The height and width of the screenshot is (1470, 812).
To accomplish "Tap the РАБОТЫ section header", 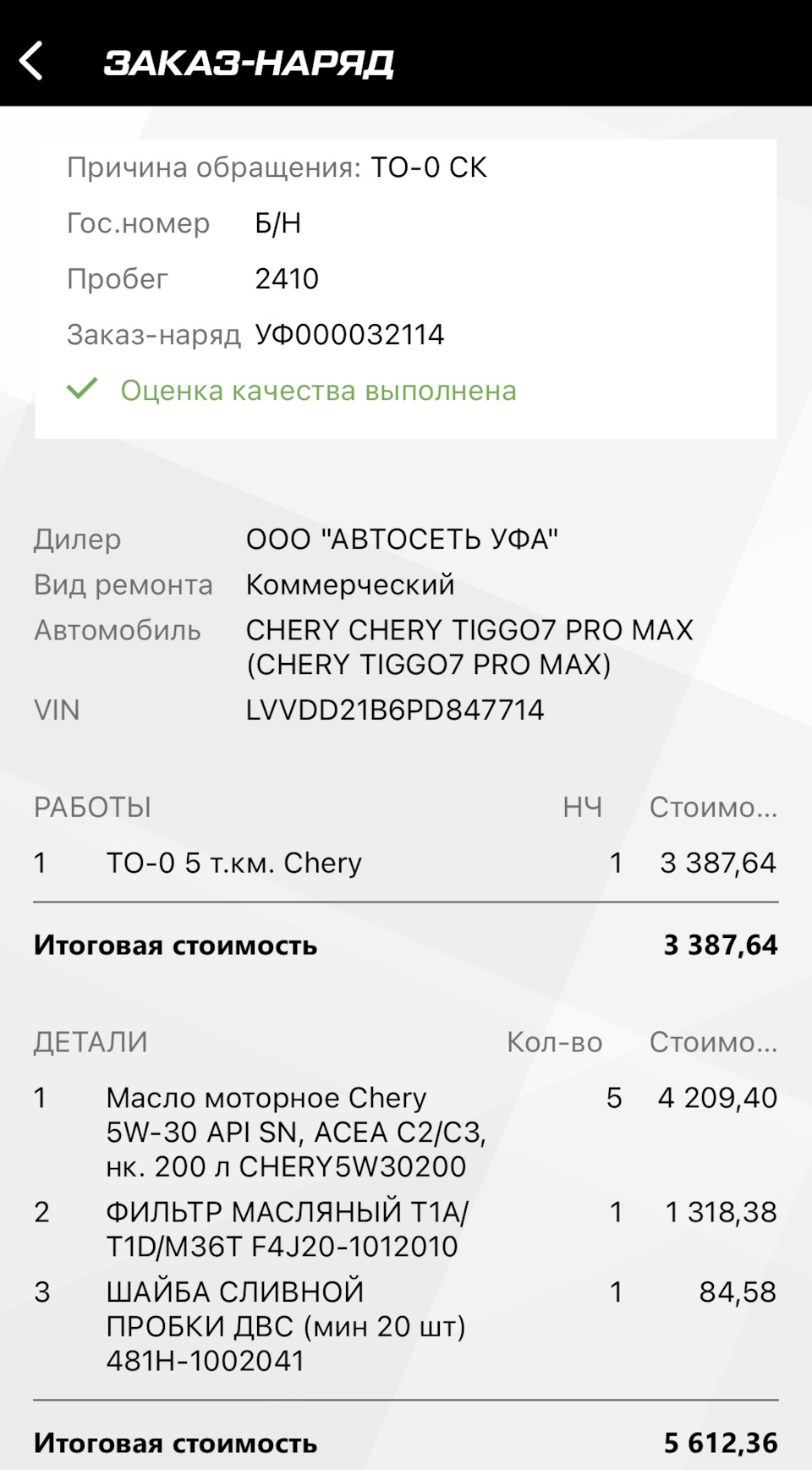I will coord(92,808).
